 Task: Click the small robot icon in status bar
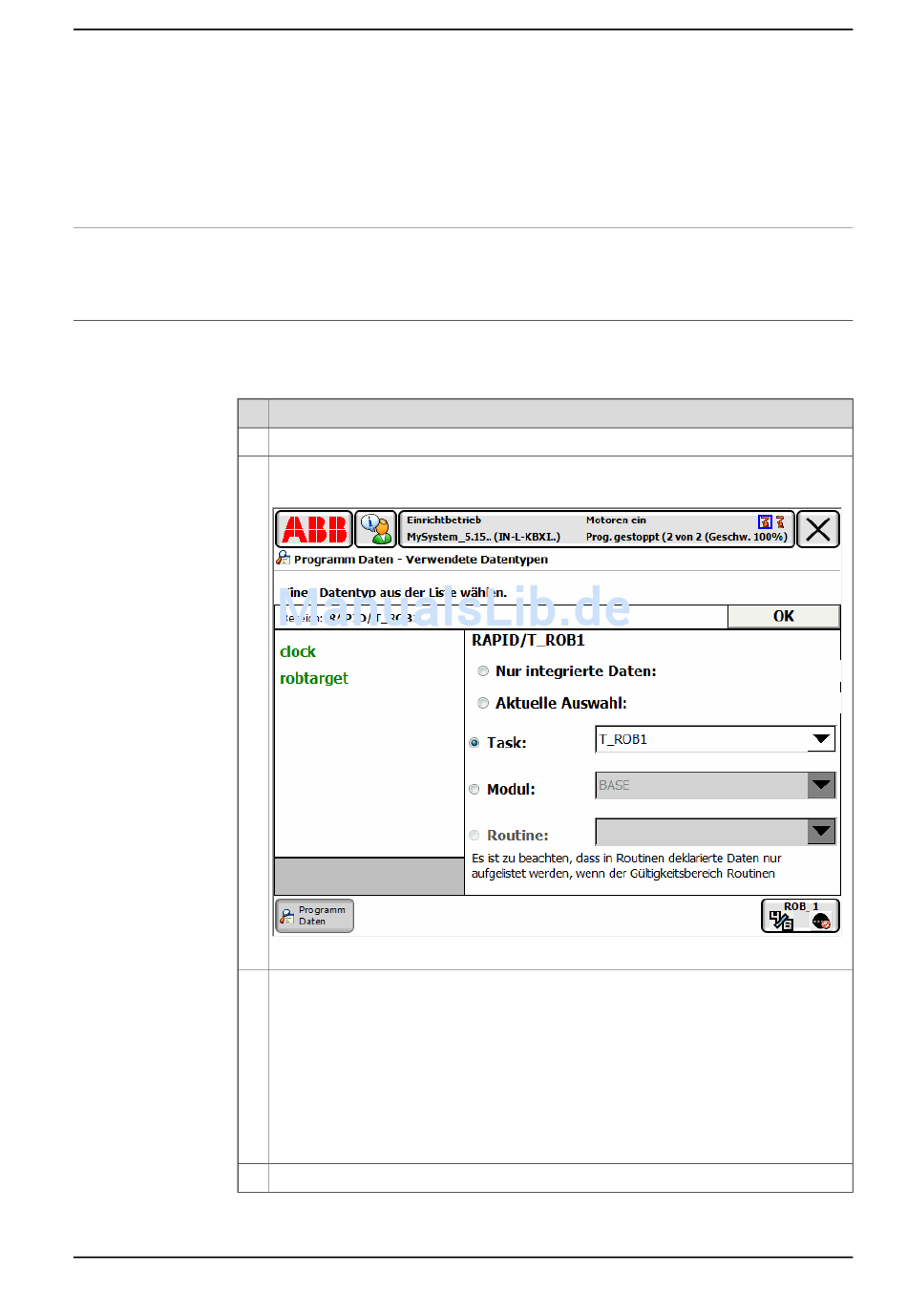(780, 521)
